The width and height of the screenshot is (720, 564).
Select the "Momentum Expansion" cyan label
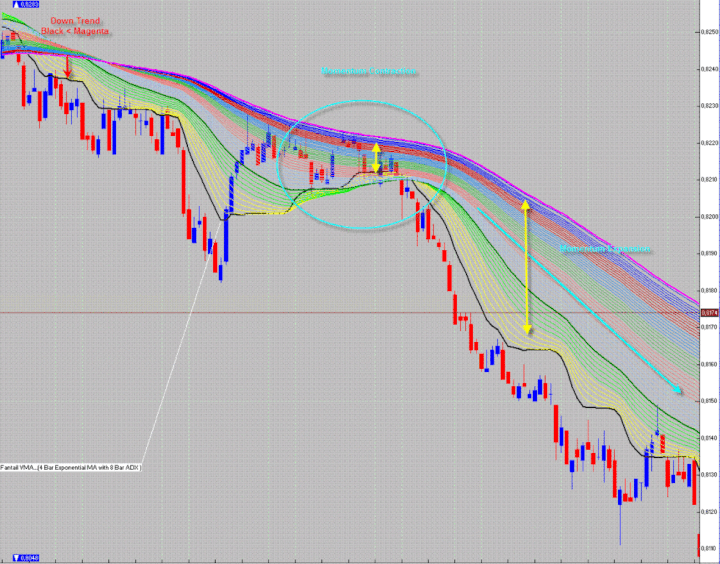click(x=605, y=249)
